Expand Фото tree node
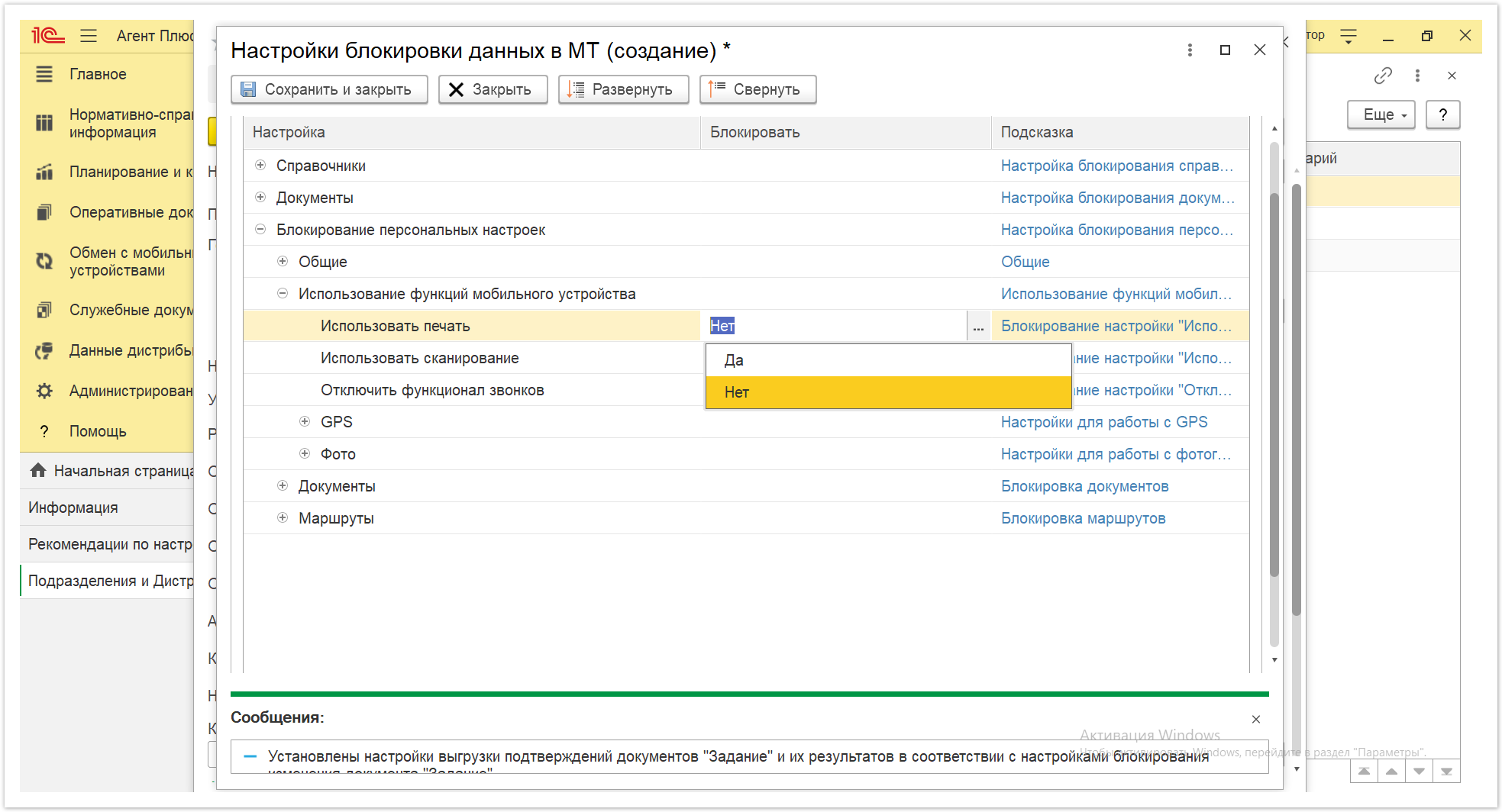 305,453
